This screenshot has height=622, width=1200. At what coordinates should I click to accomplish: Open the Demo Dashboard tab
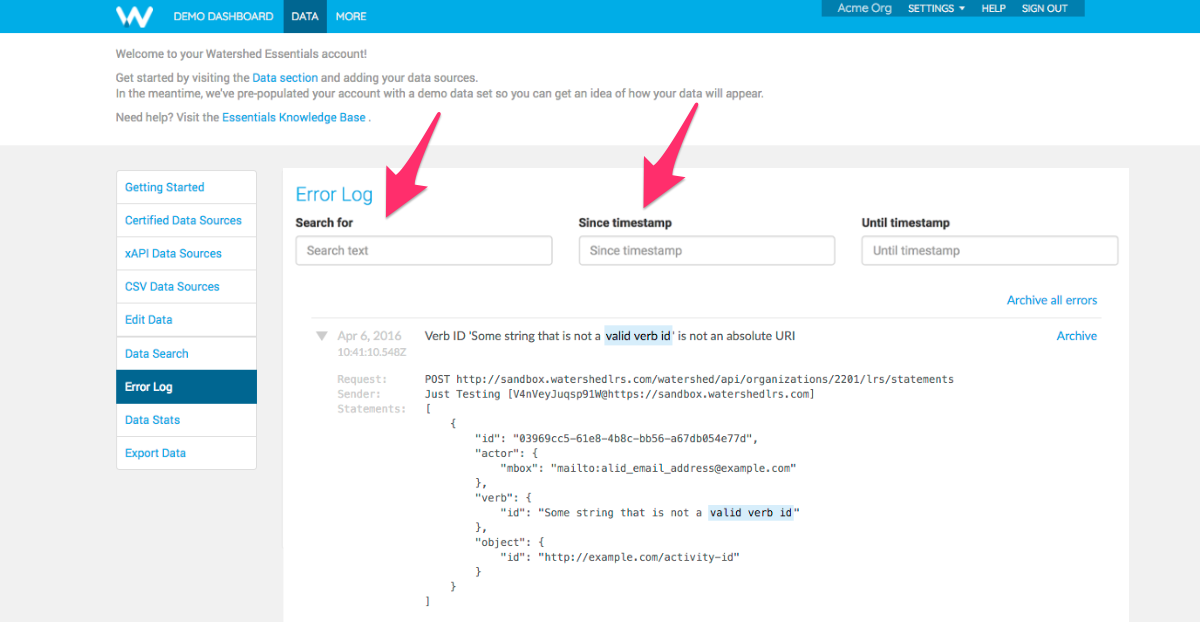223,16
